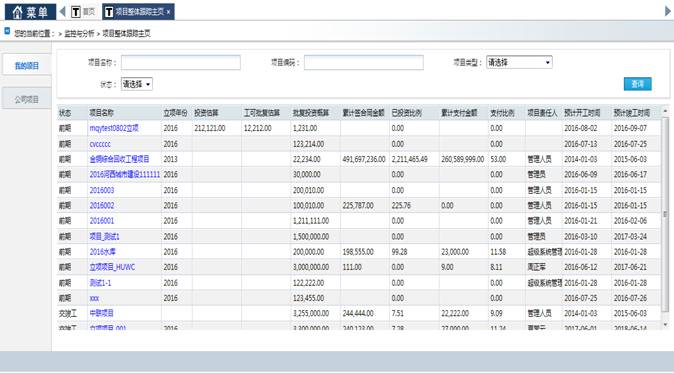Screen dimensions: 674x373
Task: Focus the 项目名称 input field
Action: click(181, 63)
